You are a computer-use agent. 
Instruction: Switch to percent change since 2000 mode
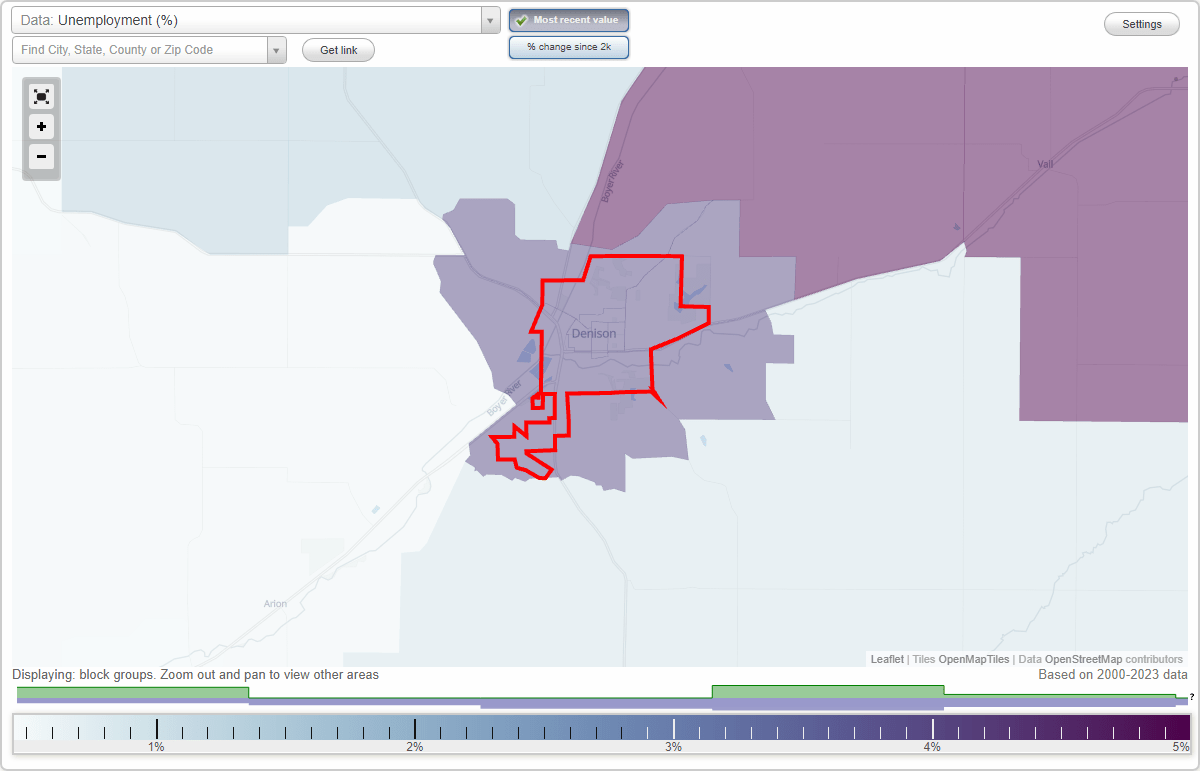click(x=569, y=46)
